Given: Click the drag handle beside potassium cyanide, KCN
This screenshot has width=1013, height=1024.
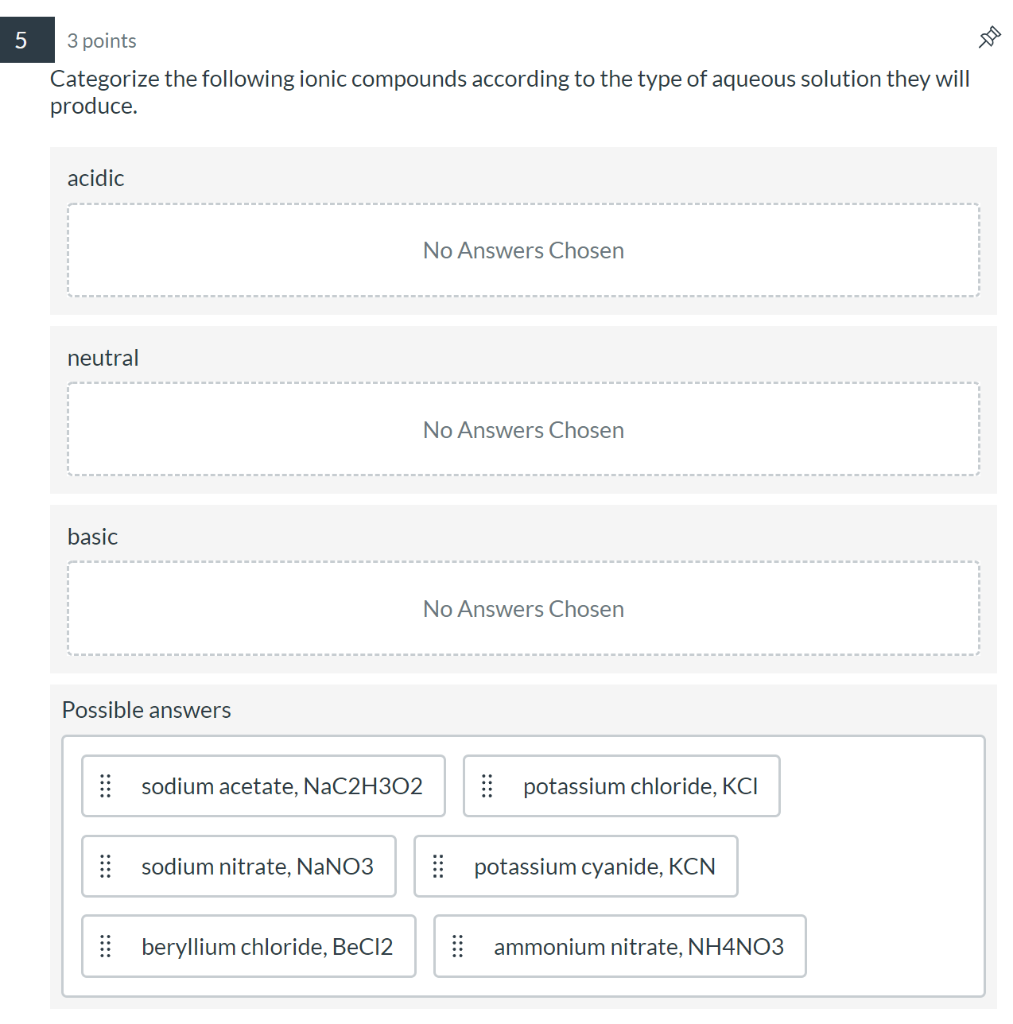Looking at the screenshot, I should (x=437, y=866).
